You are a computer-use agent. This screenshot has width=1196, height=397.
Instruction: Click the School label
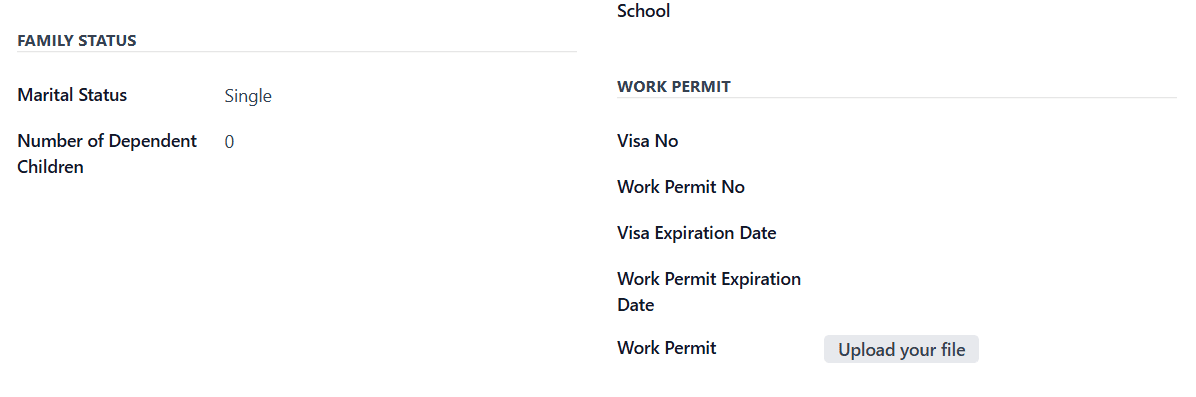[644, 11]
